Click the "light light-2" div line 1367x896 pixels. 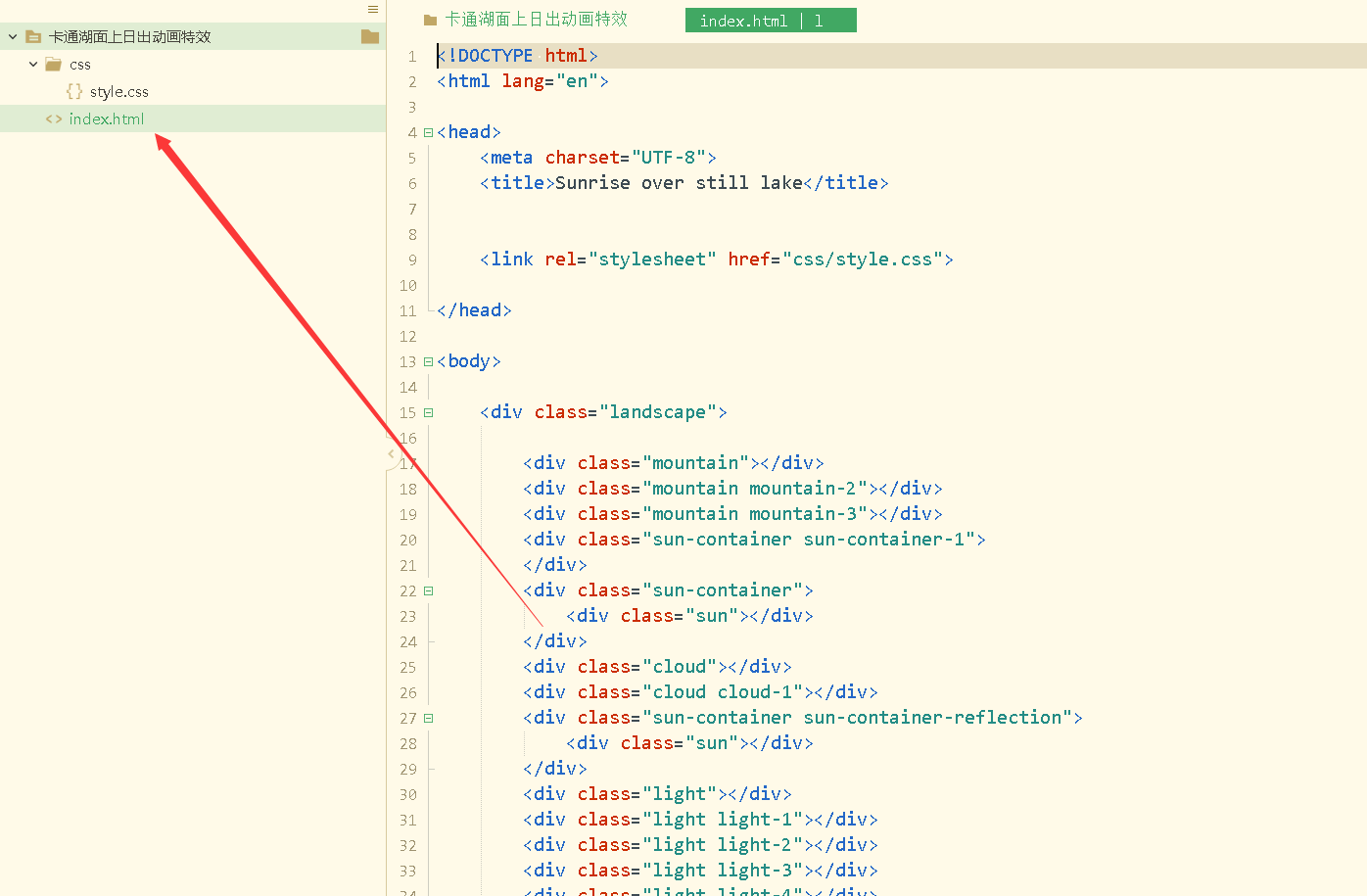tap(700, 845)
